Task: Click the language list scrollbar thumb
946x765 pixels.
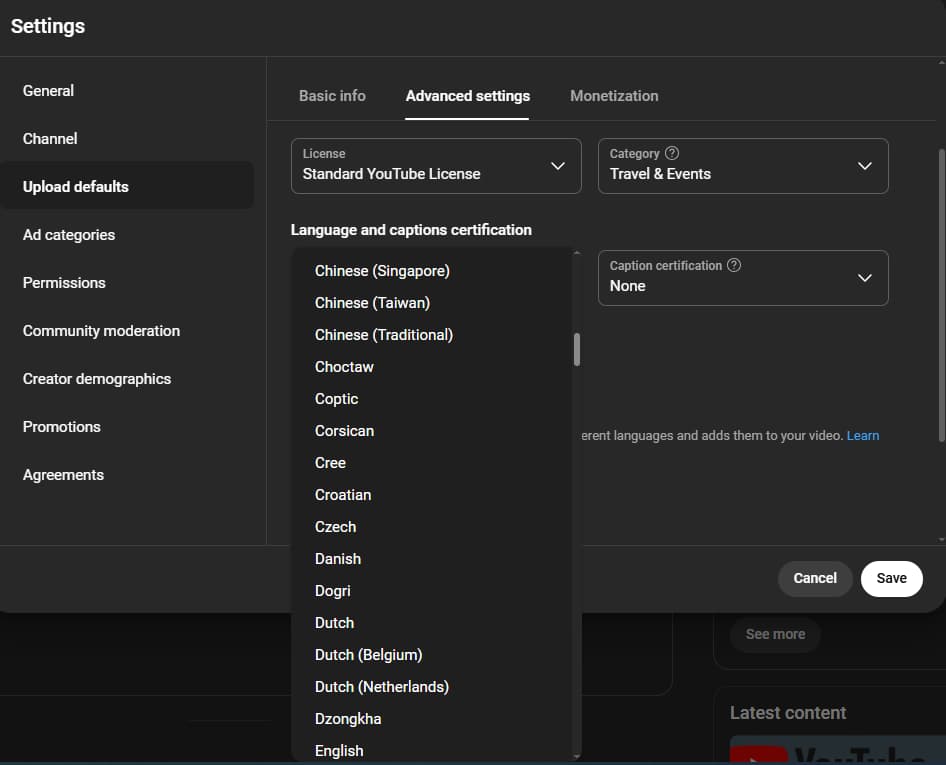Action: click(x=577, y=349)
